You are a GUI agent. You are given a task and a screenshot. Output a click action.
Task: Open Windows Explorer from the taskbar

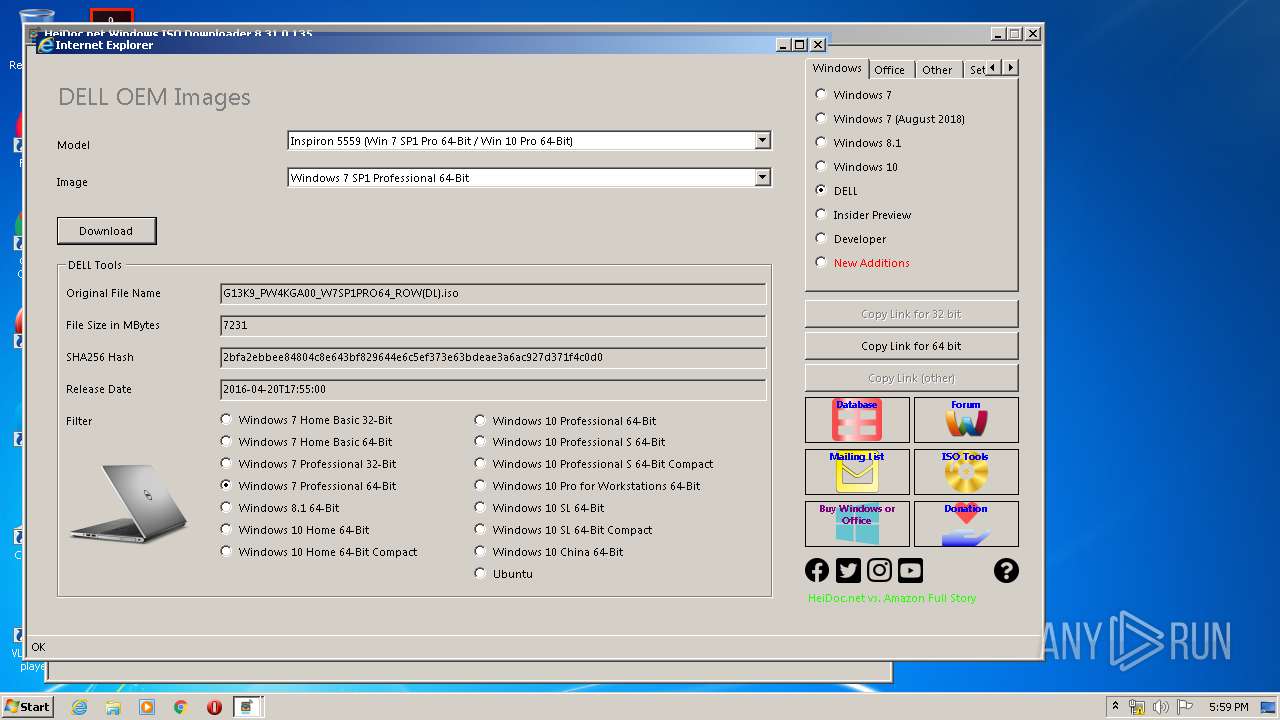pyautogui.click(x=113, y=707)
